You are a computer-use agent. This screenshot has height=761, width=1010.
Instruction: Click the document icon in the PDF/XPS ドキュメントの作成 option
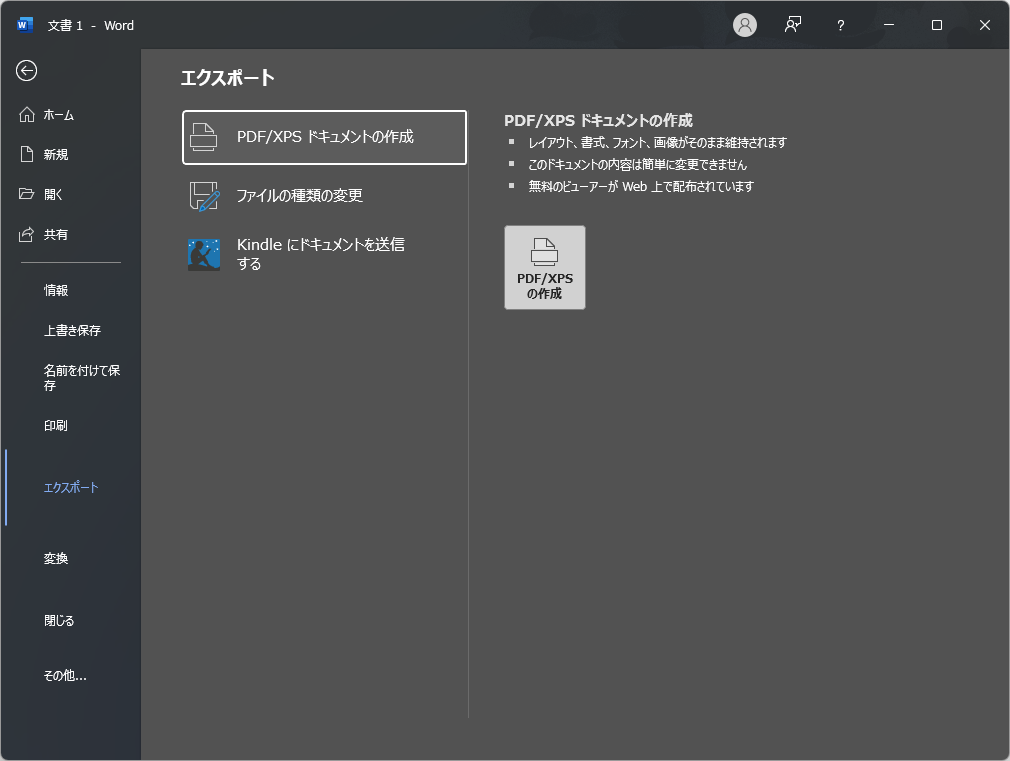[x=204, y=137]
